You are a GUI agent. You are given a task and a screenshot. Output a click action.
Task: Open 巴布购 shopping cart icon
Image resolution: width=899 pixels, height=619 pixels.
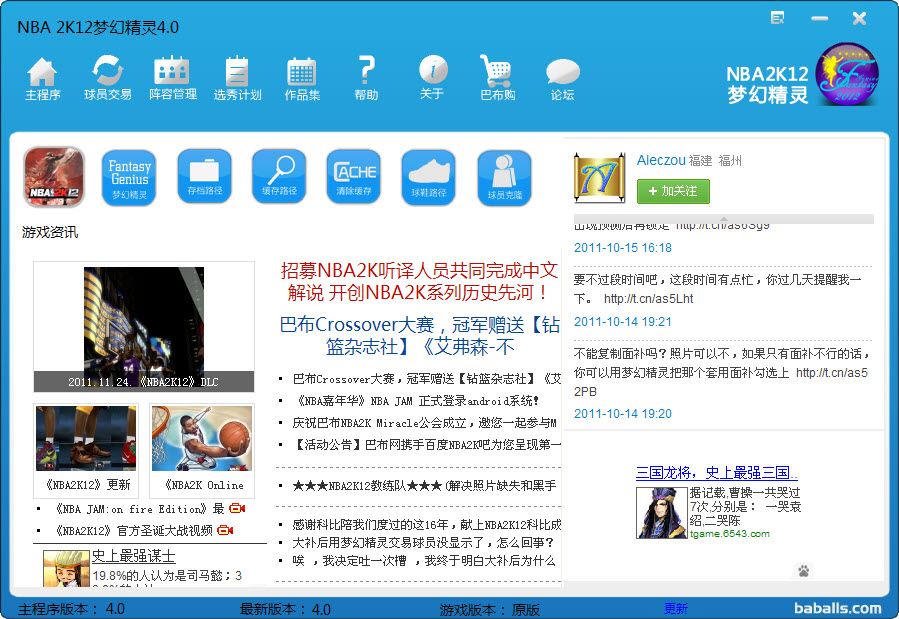coord(497,78)
